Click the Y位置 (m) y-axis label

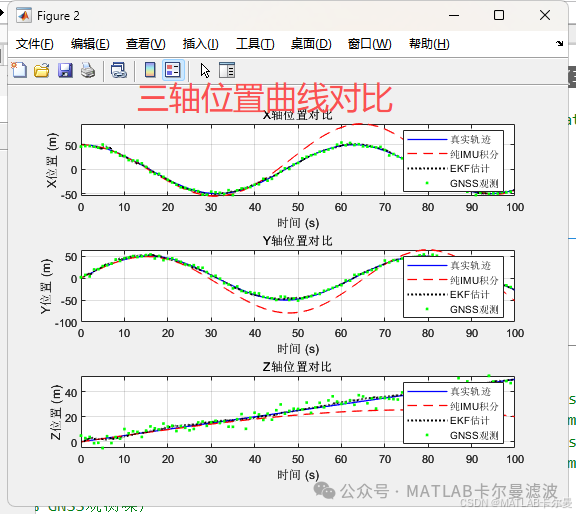(46, 286)
